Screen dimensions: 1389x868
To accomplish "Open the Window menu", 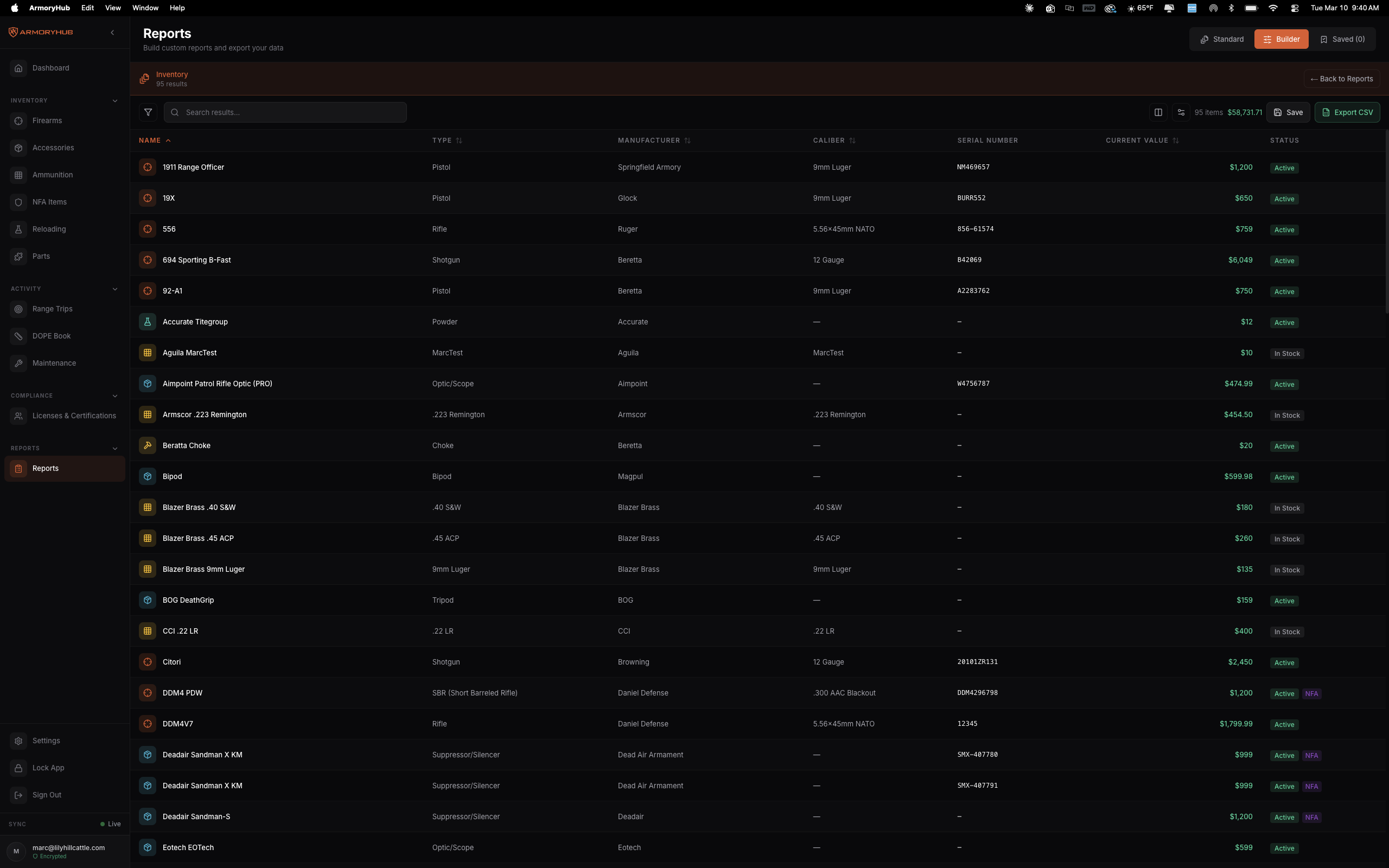I will pos(145,8).
